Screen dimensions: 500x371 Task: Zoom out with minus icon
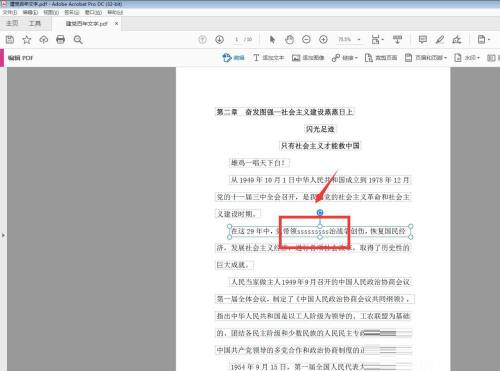coord(306,40)
